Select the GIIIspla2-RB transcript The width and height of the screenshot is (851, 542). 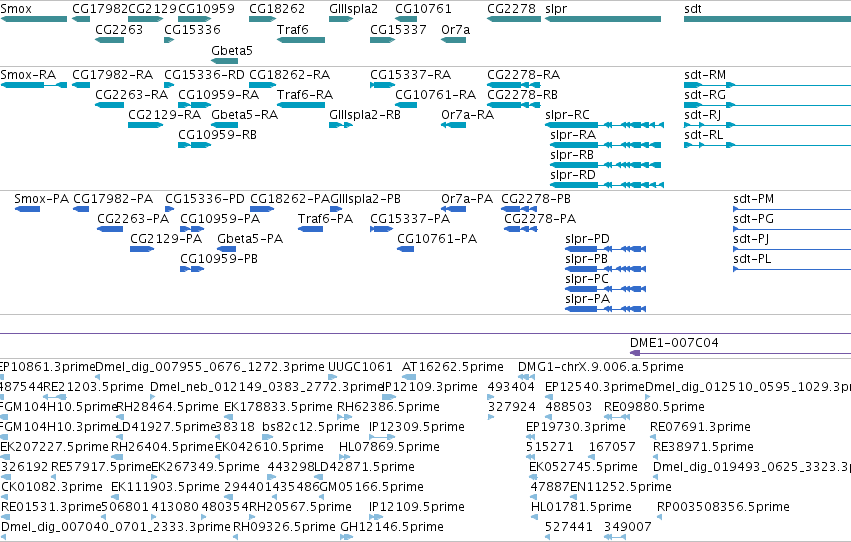point(341,125)
